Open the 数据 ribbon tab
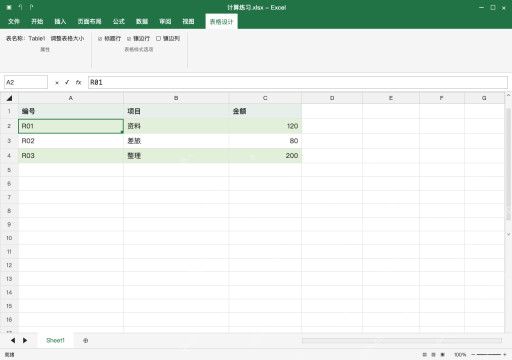Screen dimensions: 512x360 point(142,22)
